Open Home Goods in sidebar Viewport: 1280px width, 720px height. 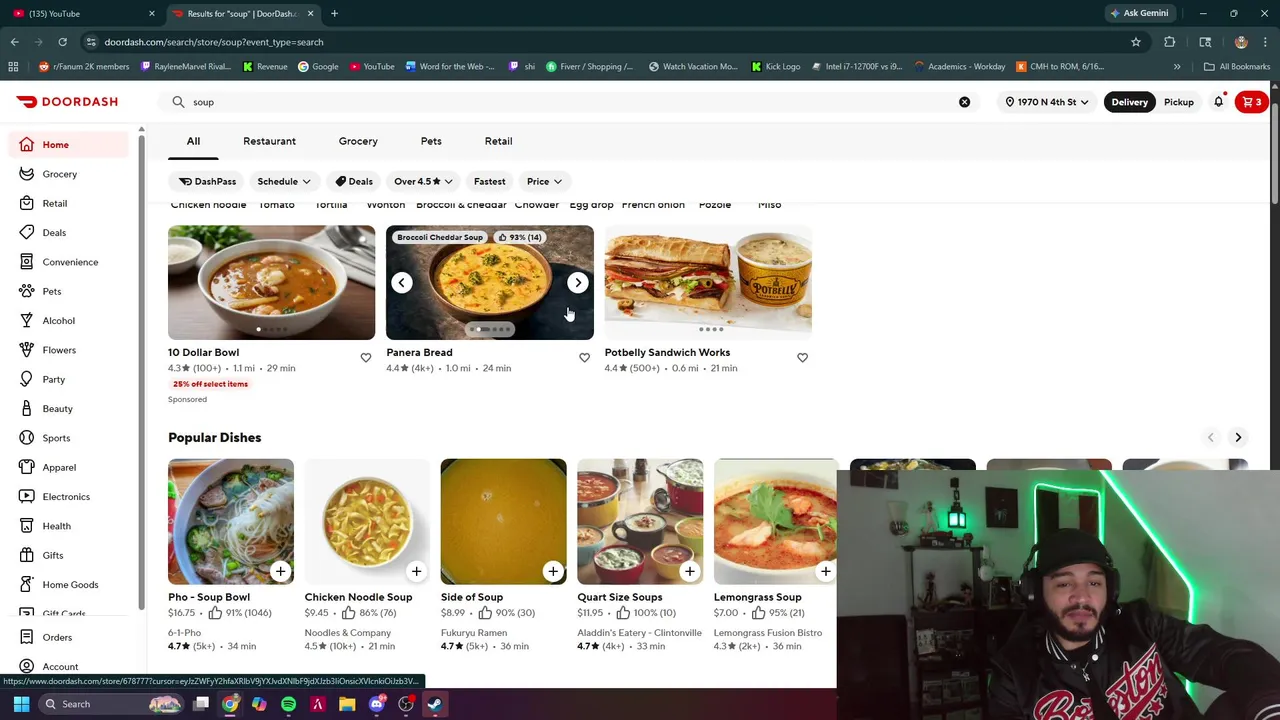(70, 585)
